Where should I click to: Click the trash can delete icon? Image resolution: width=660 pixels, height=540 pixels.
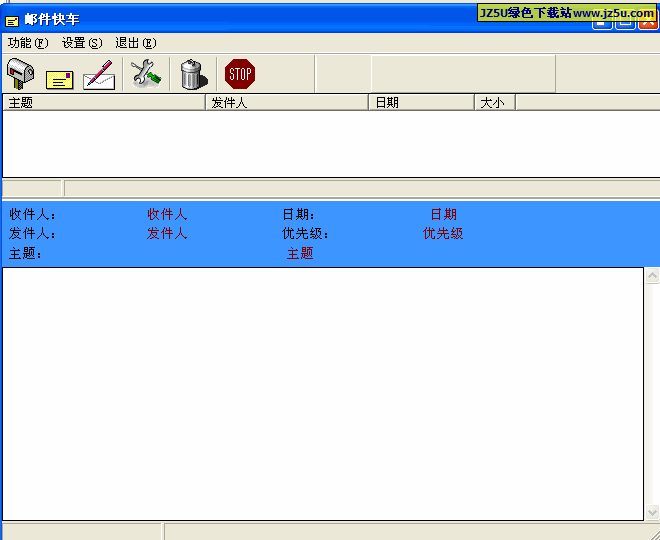click(193, 74)
